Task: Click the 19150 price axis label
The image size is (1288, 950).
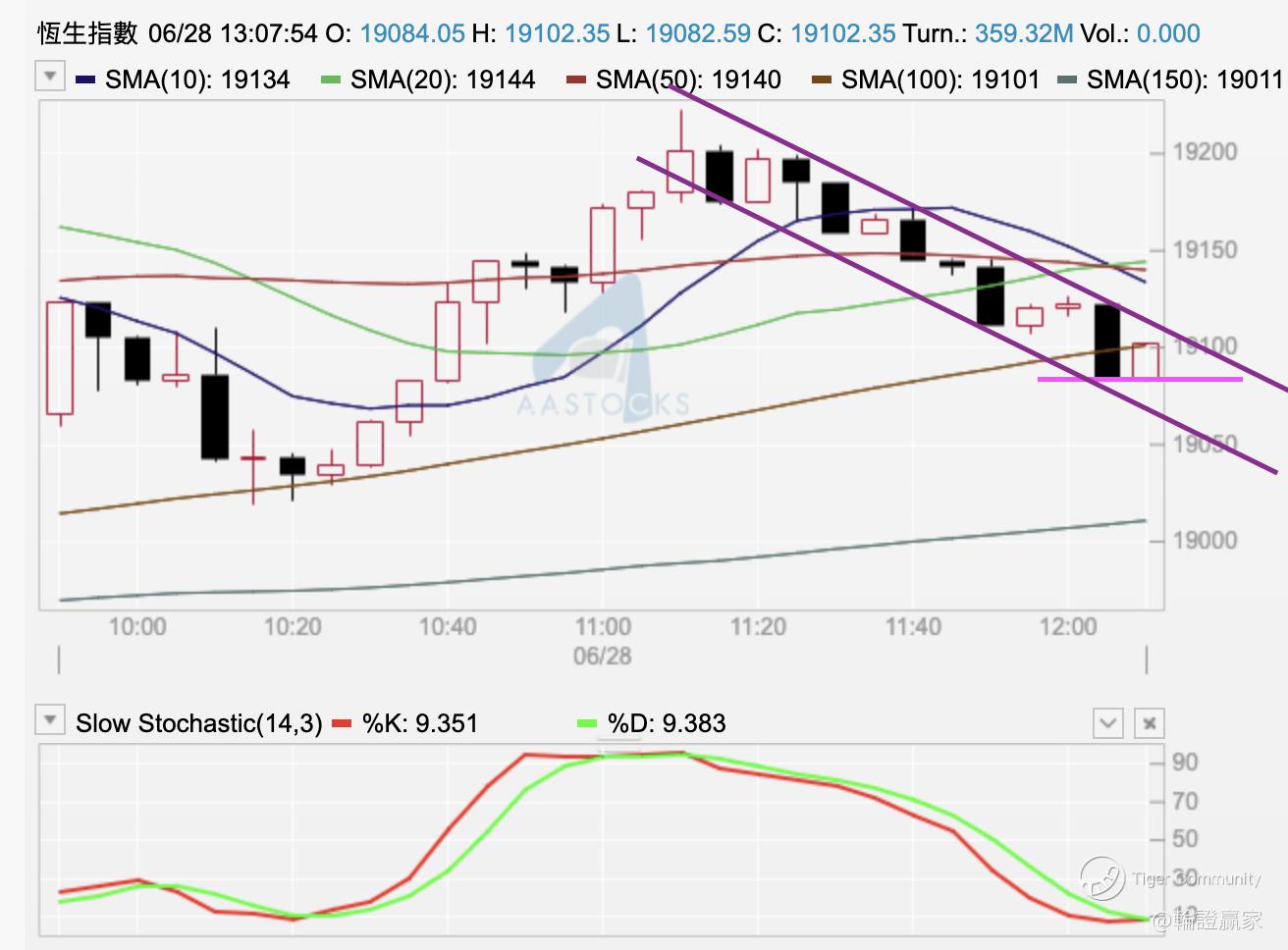Action: (x=1205, y=249)
